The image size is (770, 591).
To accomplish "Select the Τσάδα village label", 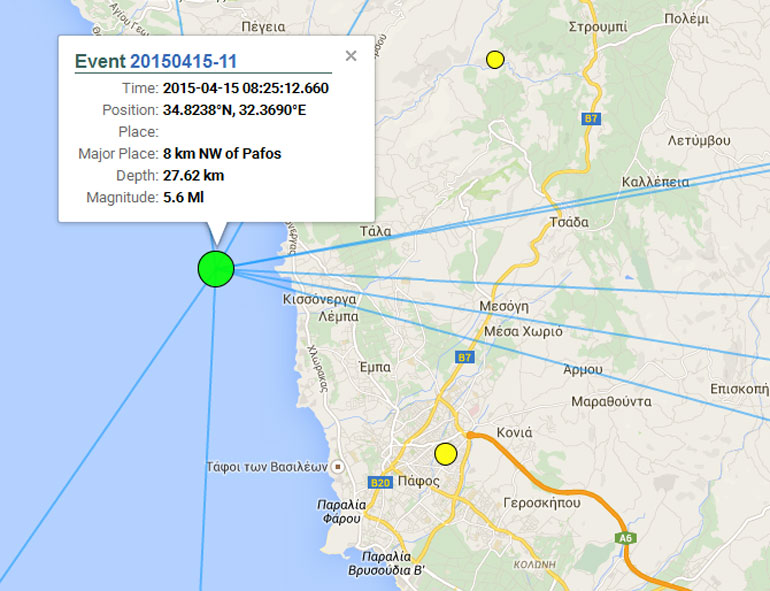I will [x=569, y=222].
